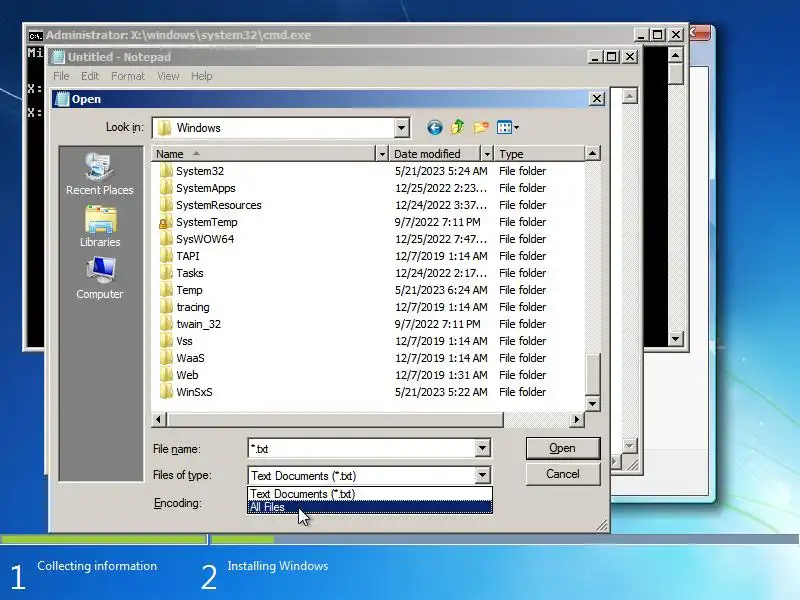Image resolution: width=800 pixels, height=600 pixels.
Task: Open Notepad's File menu
Action: pos(61,76)
